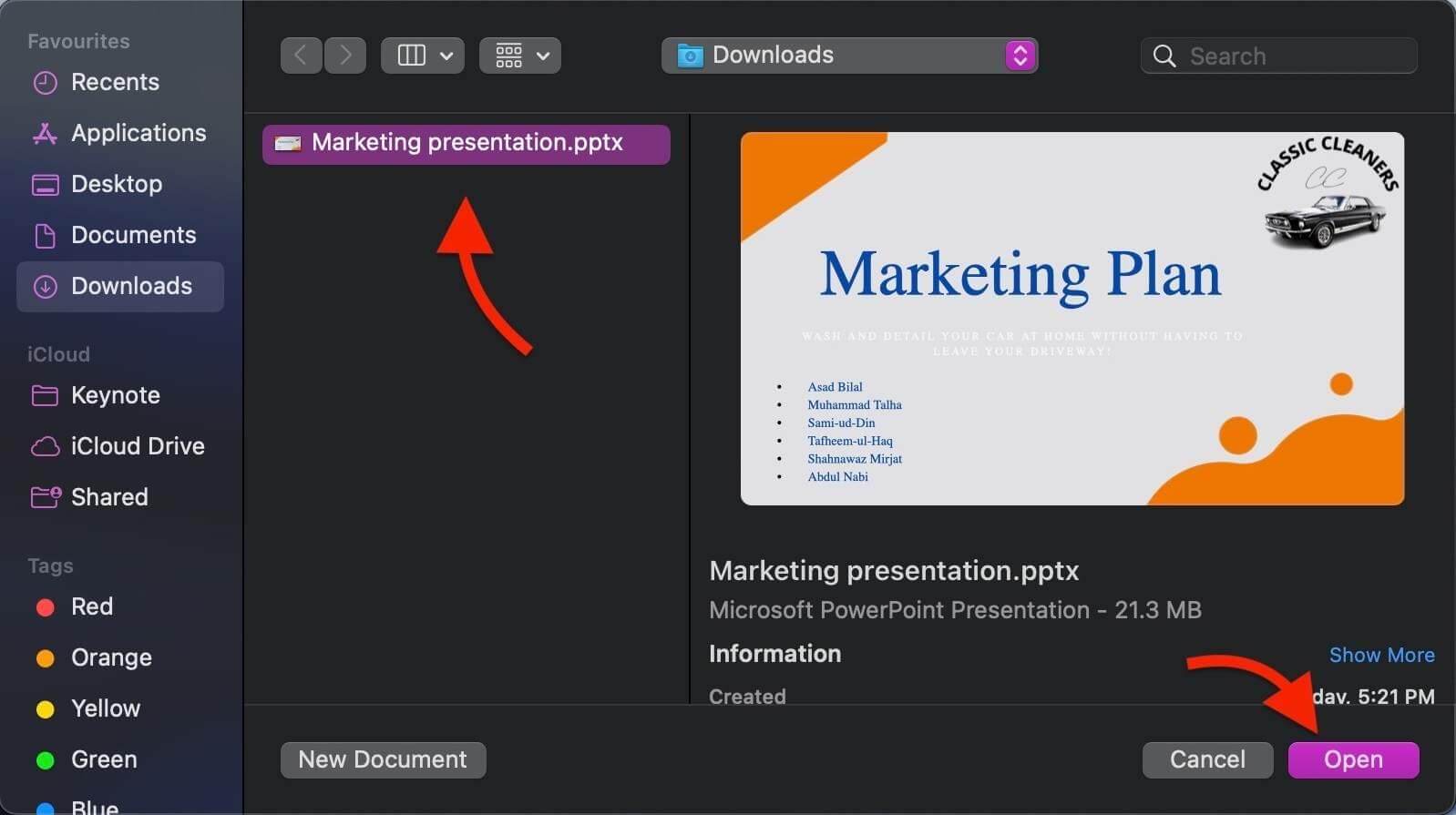The height and width of the screenshot is (815, 1456).
Task: Click the Cancel button
Action: tap(1207, 759)
